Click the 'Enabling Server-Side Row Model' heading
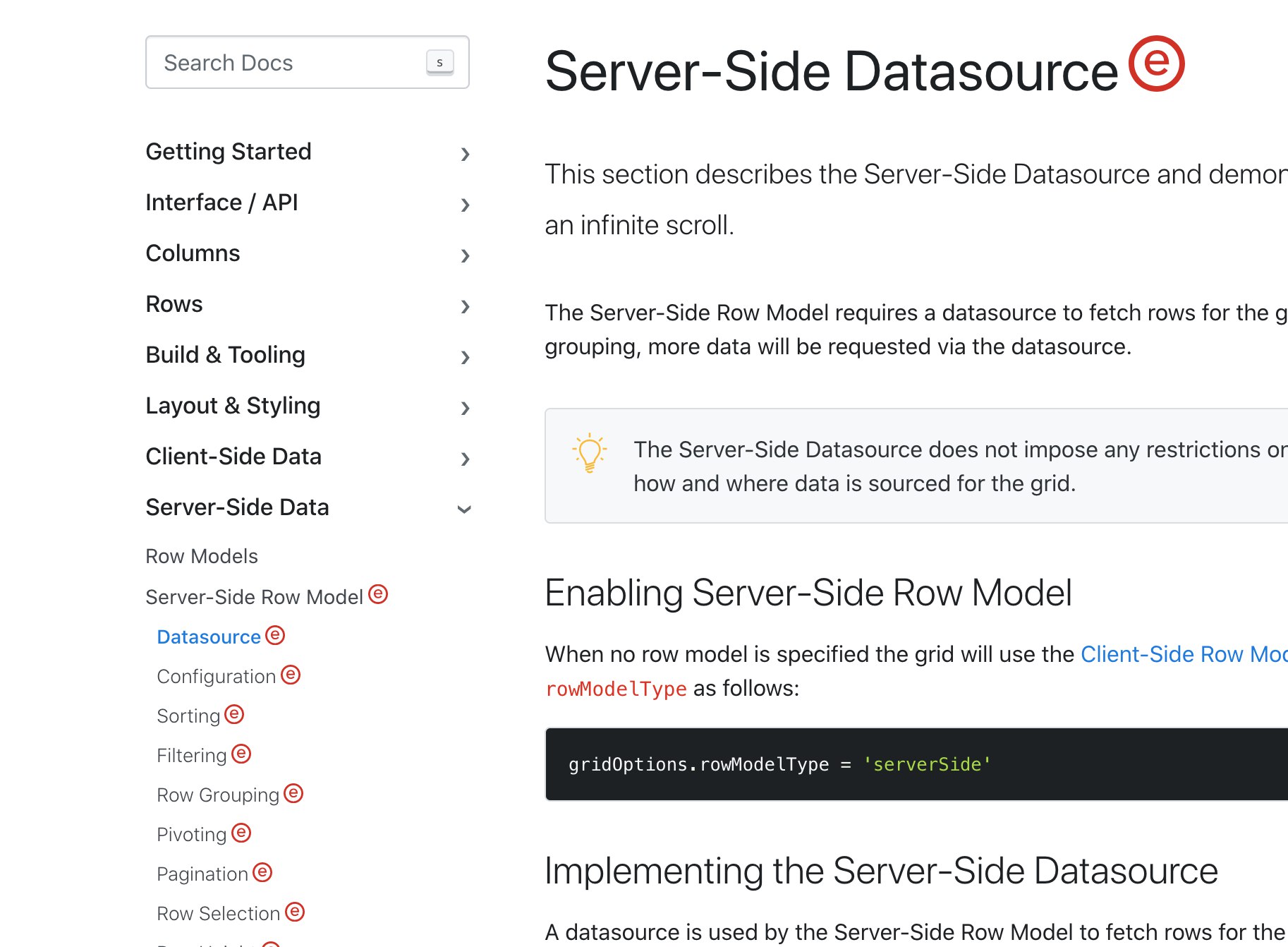 [808, 593]
